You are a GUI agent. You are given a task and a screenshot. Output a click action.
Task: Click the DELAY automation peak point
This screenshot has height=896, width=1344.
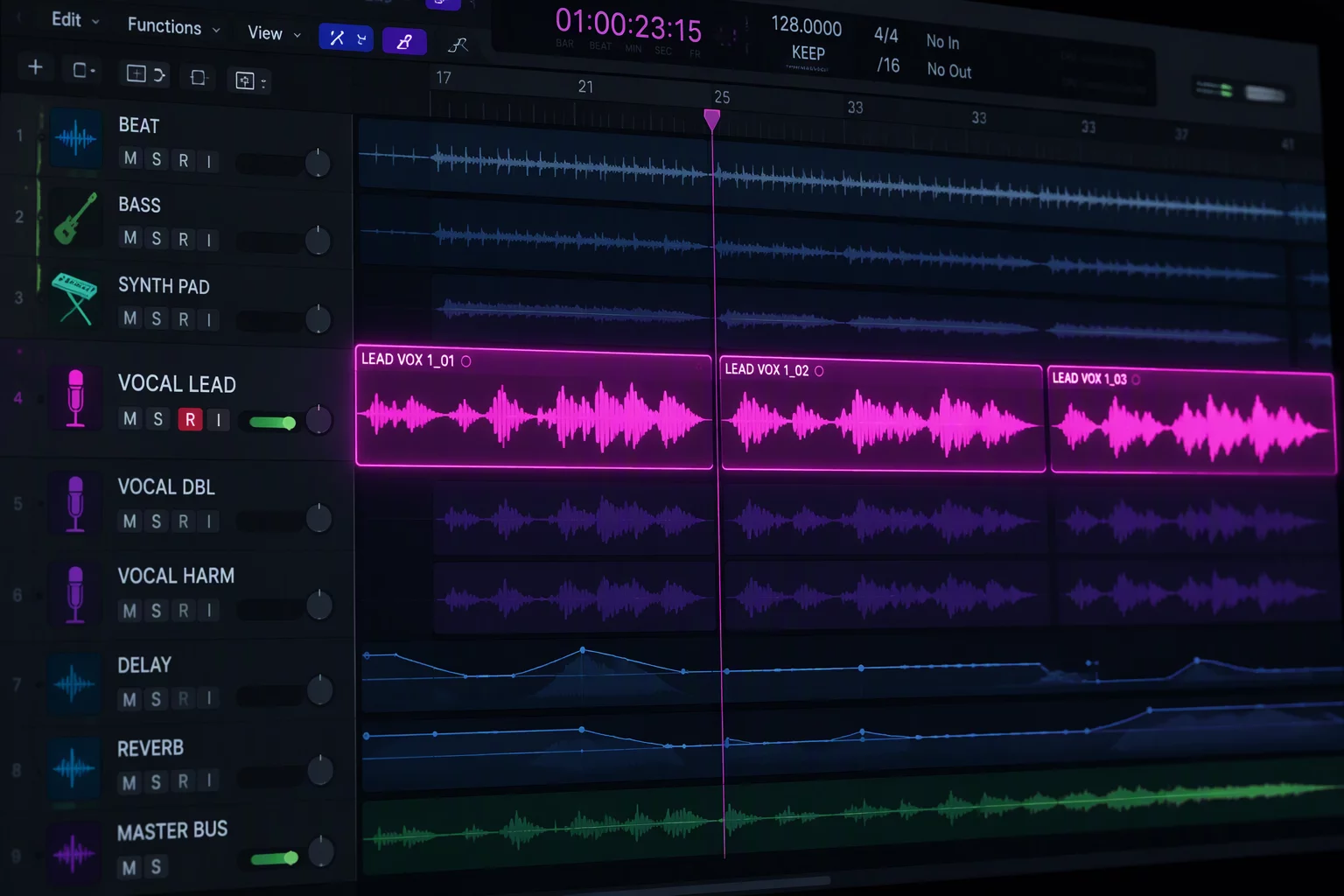583,650
